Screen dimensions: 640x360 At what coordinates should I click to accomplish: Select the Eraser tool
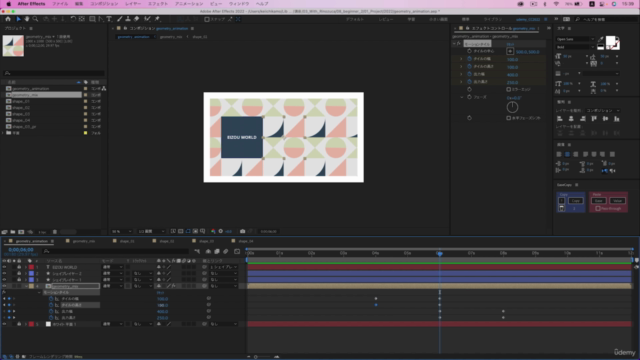[x=137, y=19]
